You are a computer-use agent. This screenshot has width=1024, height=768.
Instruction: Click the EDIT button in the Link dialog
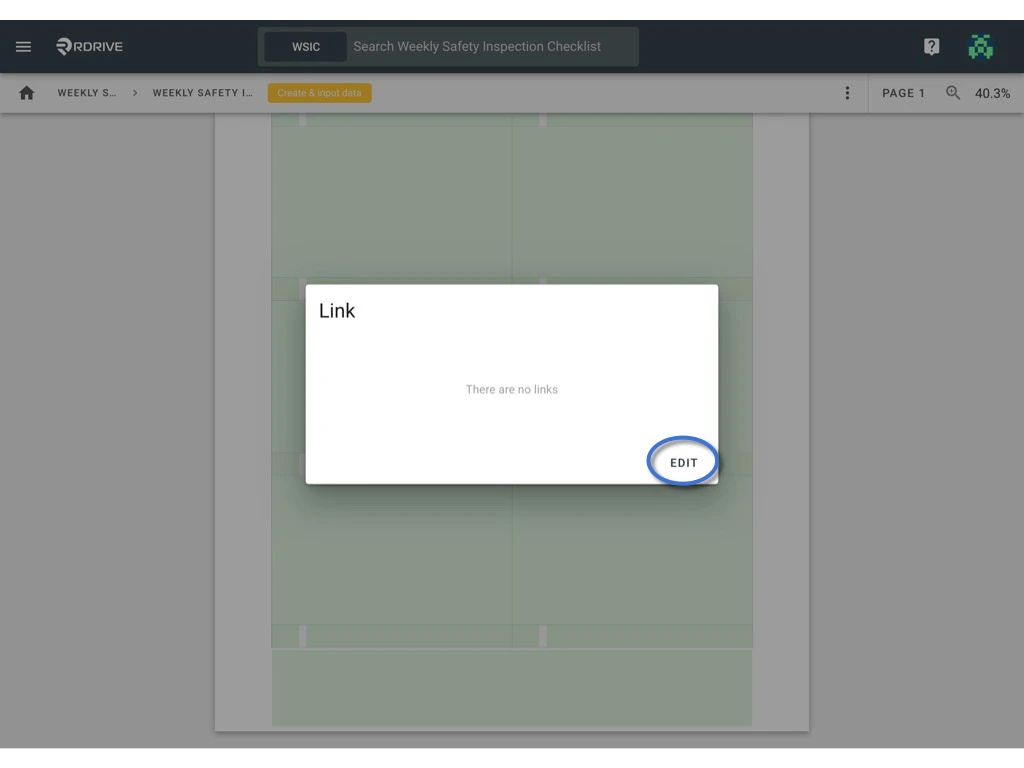pyautogui.click(x=683, y=462)
